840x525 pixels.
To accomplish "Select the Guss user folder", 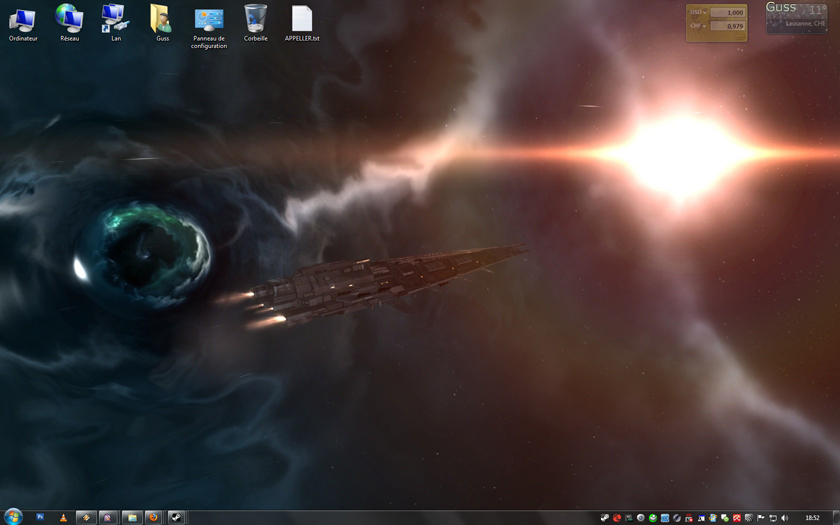I will 162,22.
